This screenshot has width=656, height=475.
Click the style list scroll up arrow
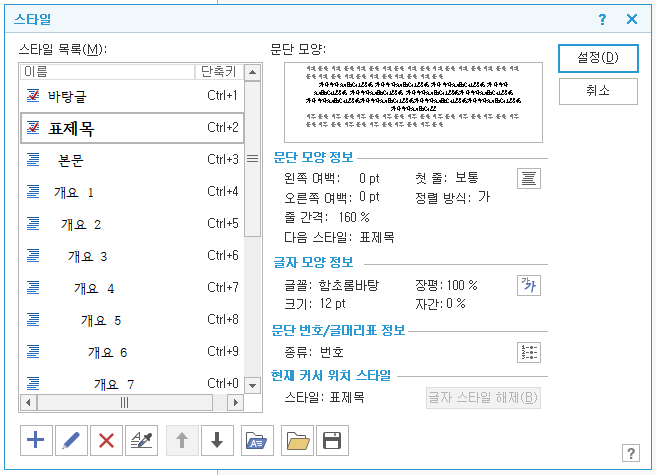[x=252, y=72]
